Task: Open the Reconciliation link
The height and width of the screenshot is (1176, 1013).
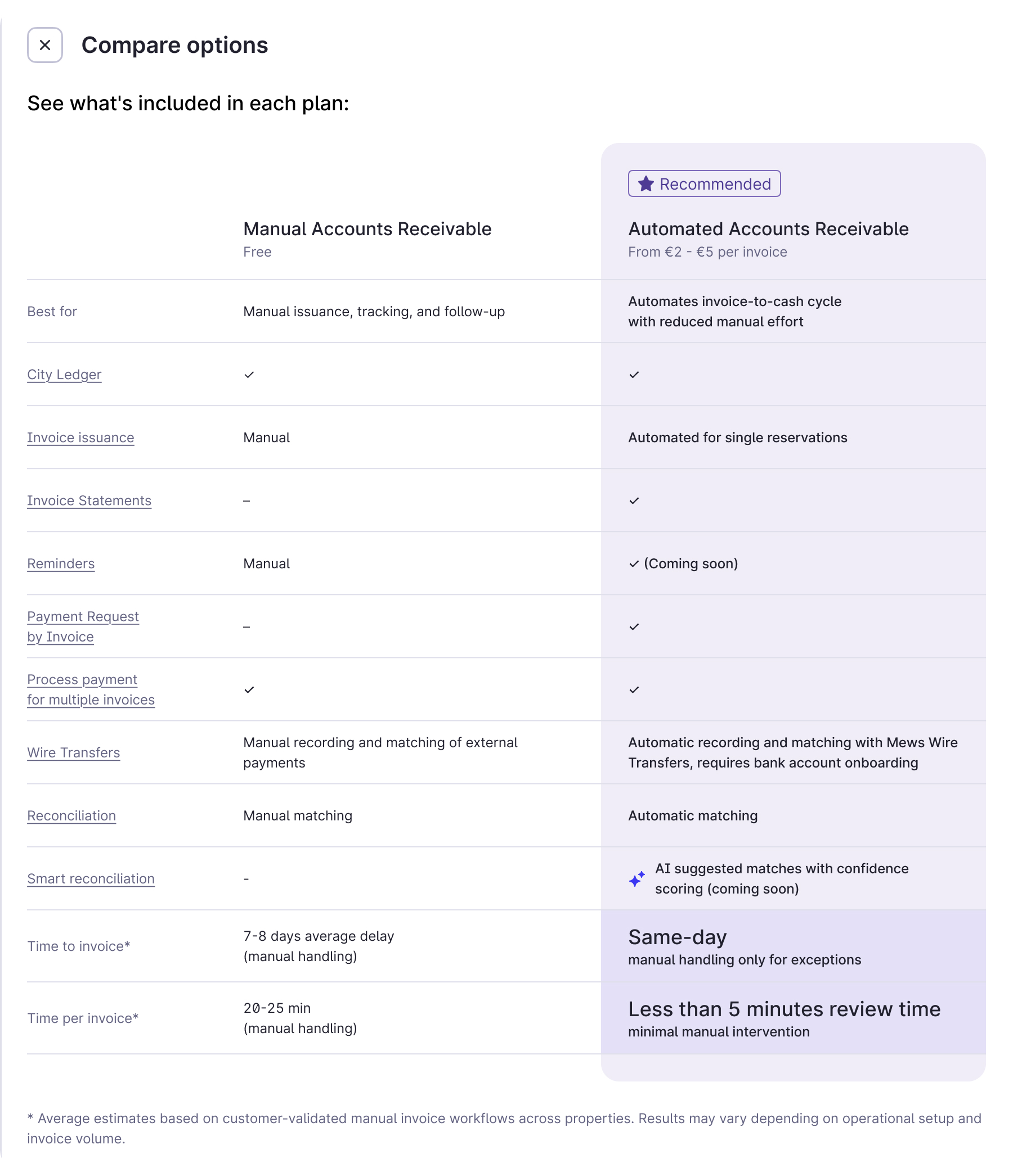Action: pyautogui.click(x=71, y=815)
